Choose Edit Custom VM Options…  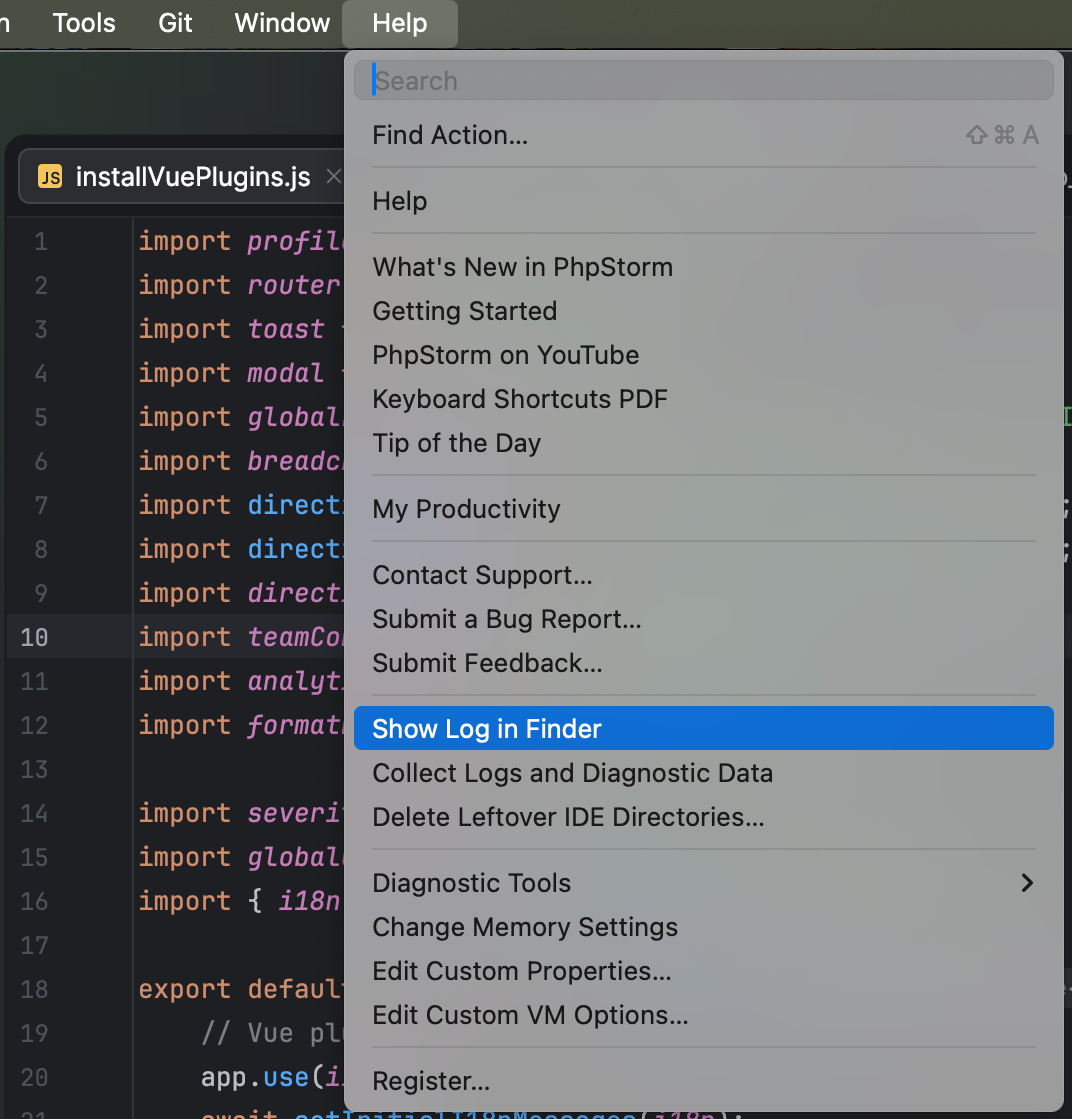(530, 1015)
